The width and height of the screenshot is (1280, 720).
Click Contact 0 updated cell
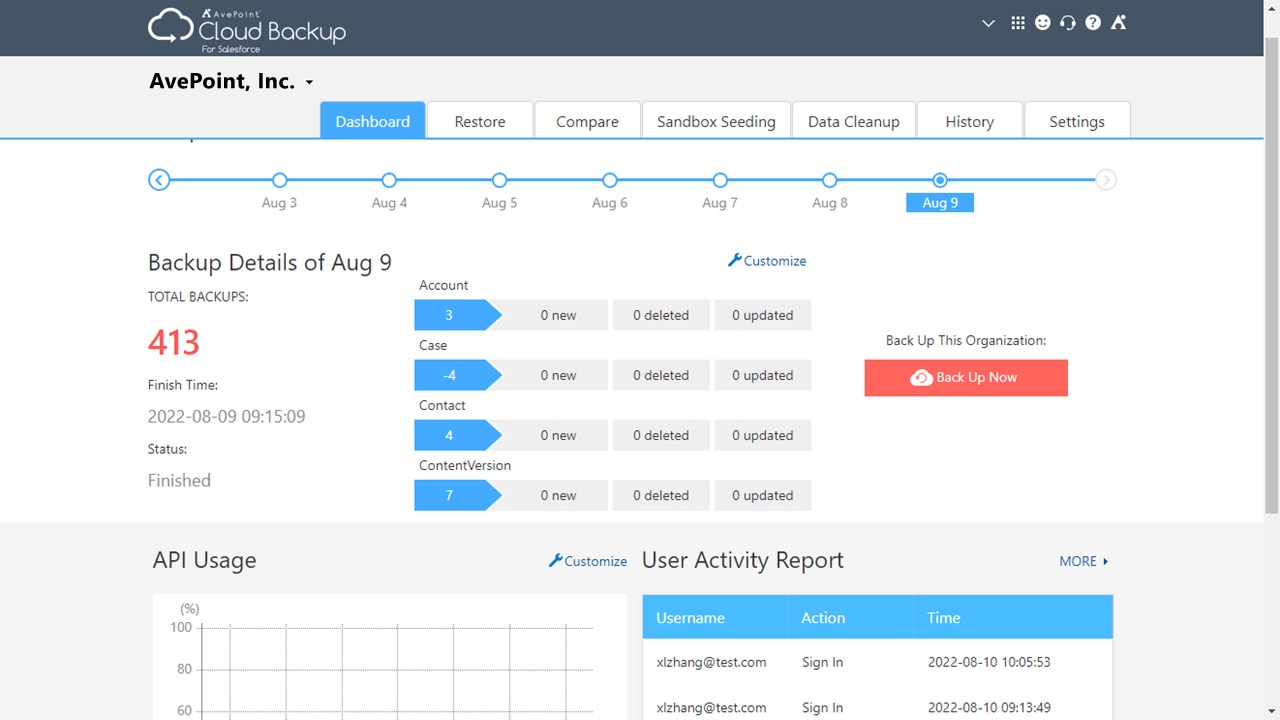[763, 435]
